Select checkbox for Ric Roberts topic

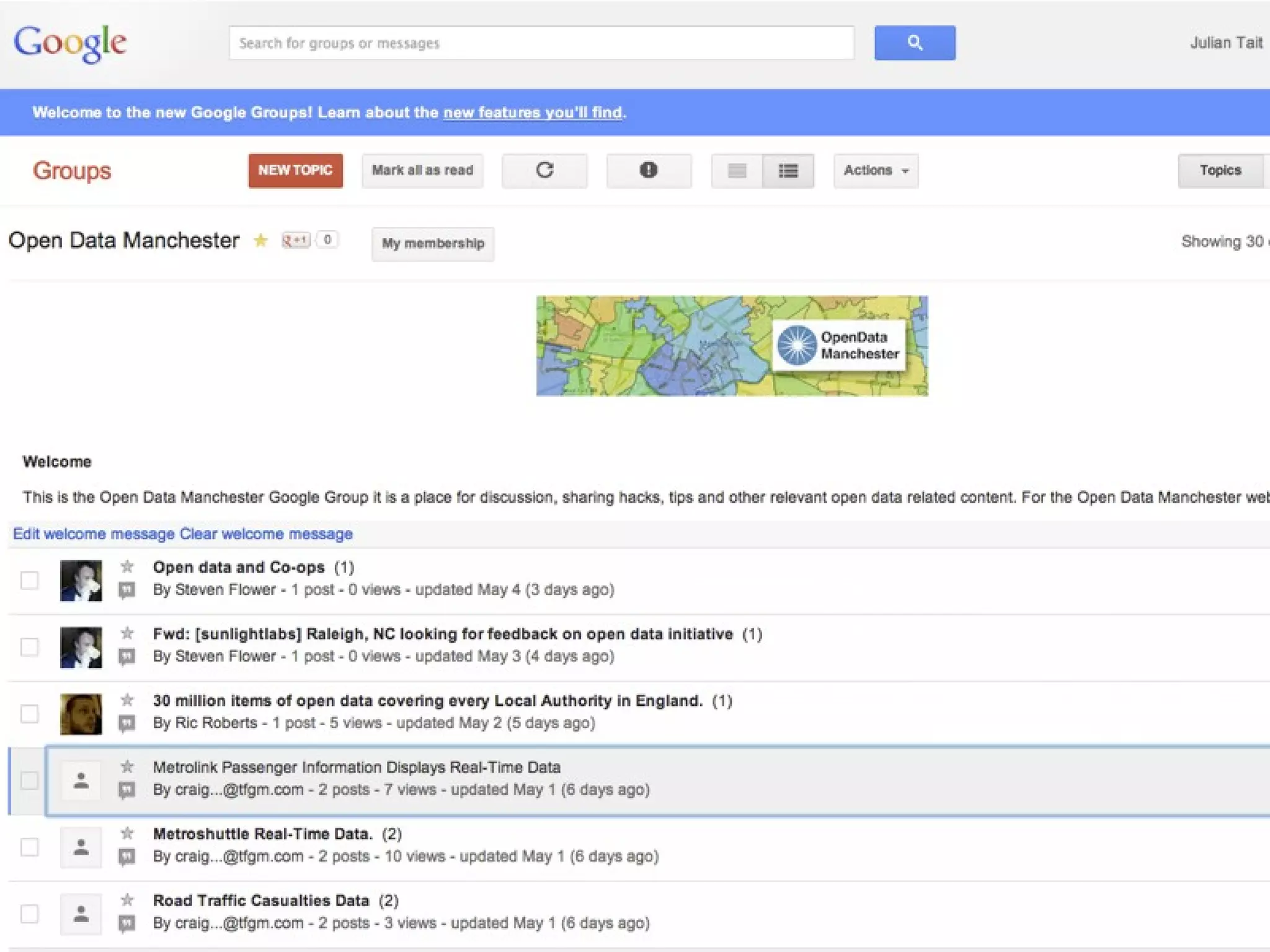(29, 713)
